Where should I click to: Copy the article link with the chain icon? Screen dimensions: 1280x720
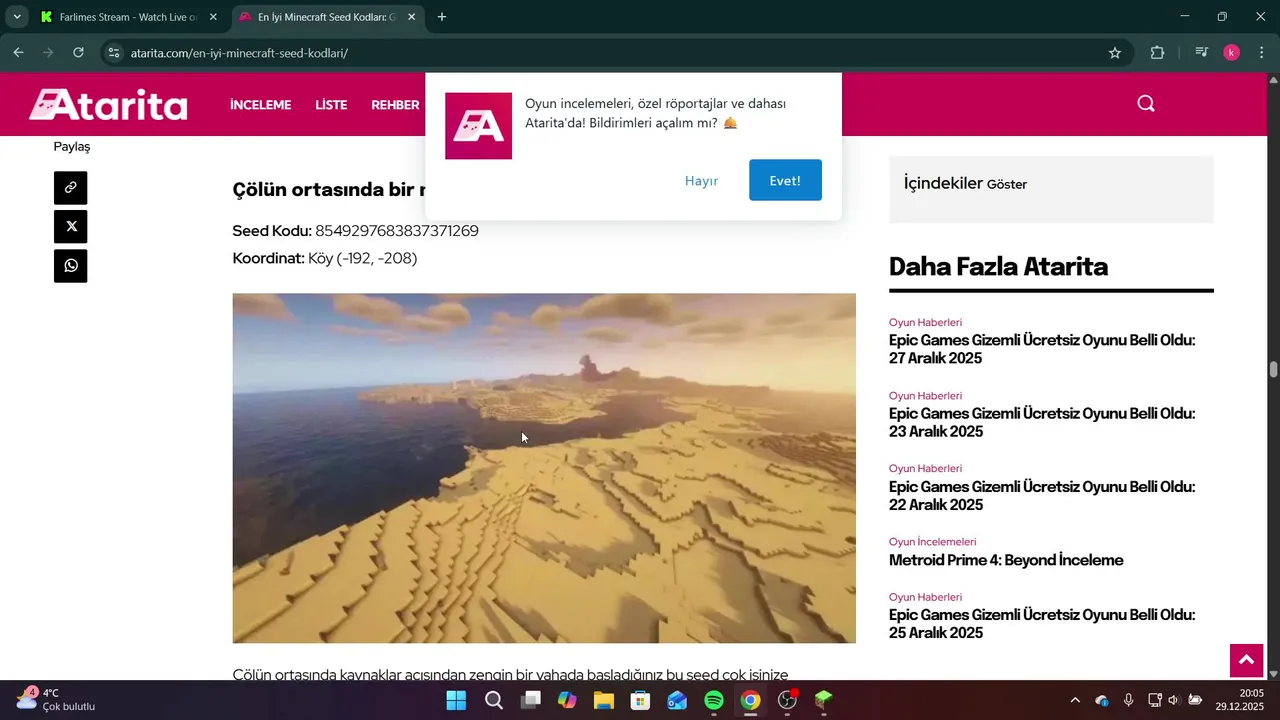(x=70, y=187)
